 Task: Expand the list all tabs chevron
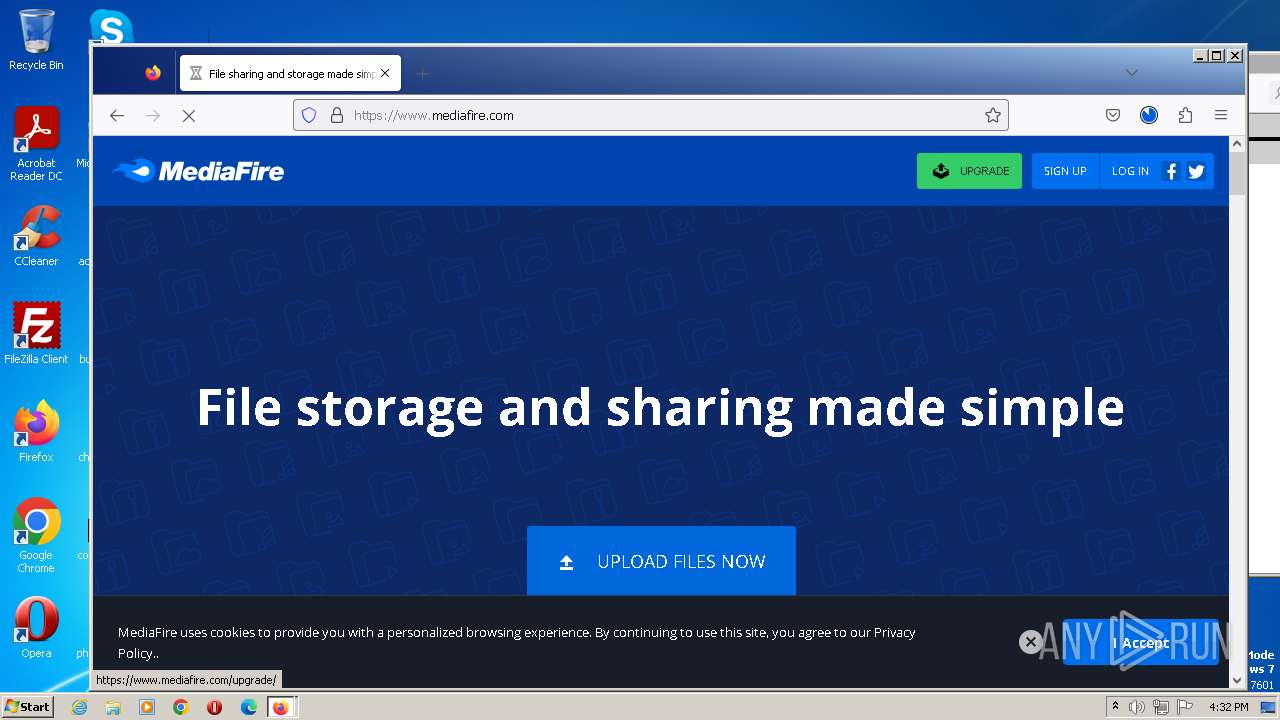pyautogui.click(x=1132, y=73)
